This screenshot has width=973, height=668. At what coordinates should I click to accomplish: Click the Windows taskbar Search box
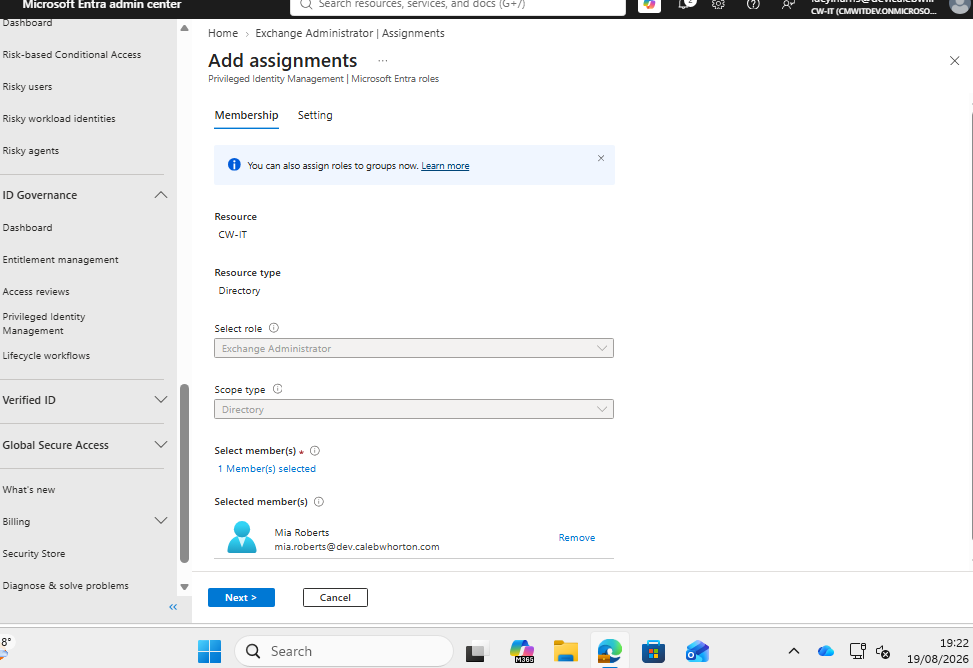(x=344, y=651)
